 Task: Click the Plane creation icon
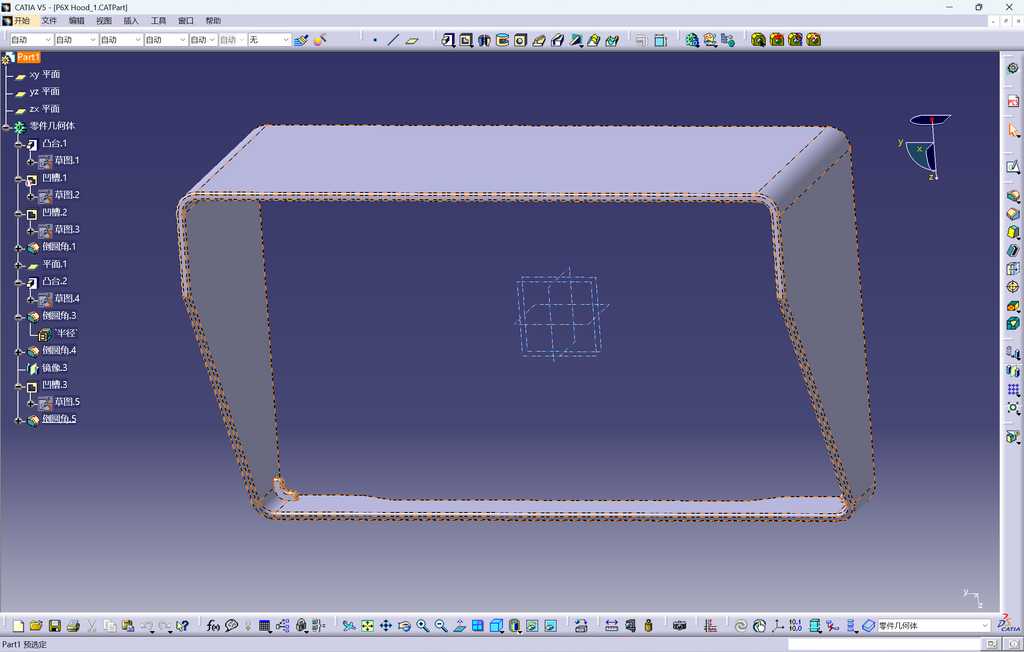(x=411, y=40)
